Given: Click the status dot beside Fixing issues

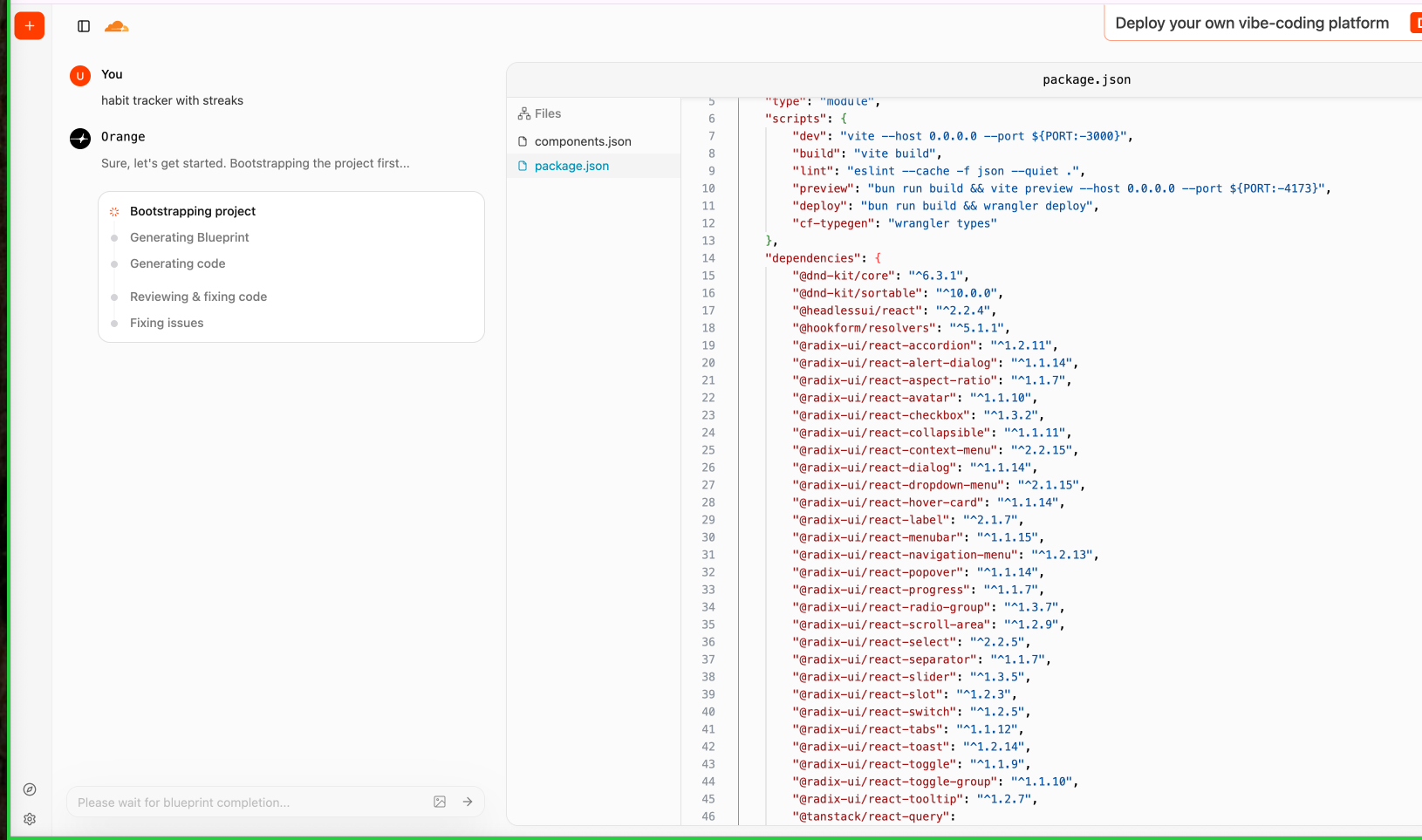Looking at the screenshot, I should click(x=114, y=323).
